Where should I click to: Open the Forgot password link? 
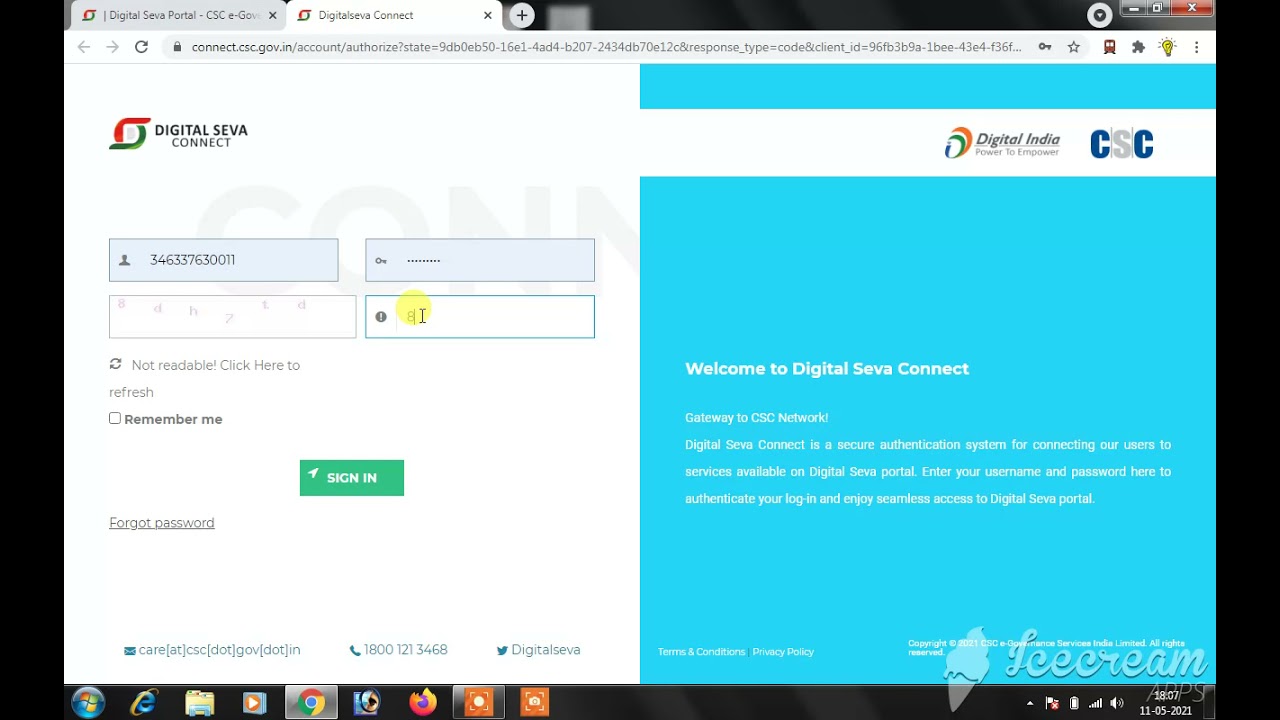[x=162, y=523]
